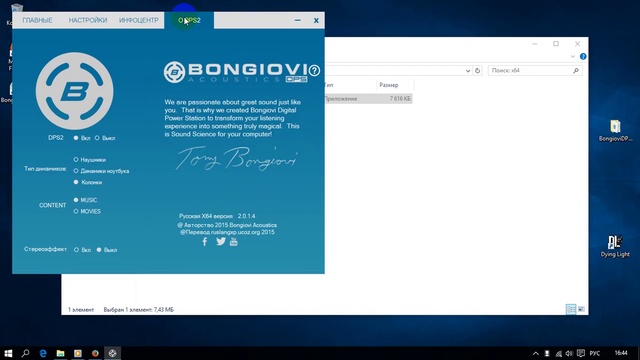Open the Dying Light desktop shortcut
This screenshot has height=360, width=640.
(x=615, y=246)
